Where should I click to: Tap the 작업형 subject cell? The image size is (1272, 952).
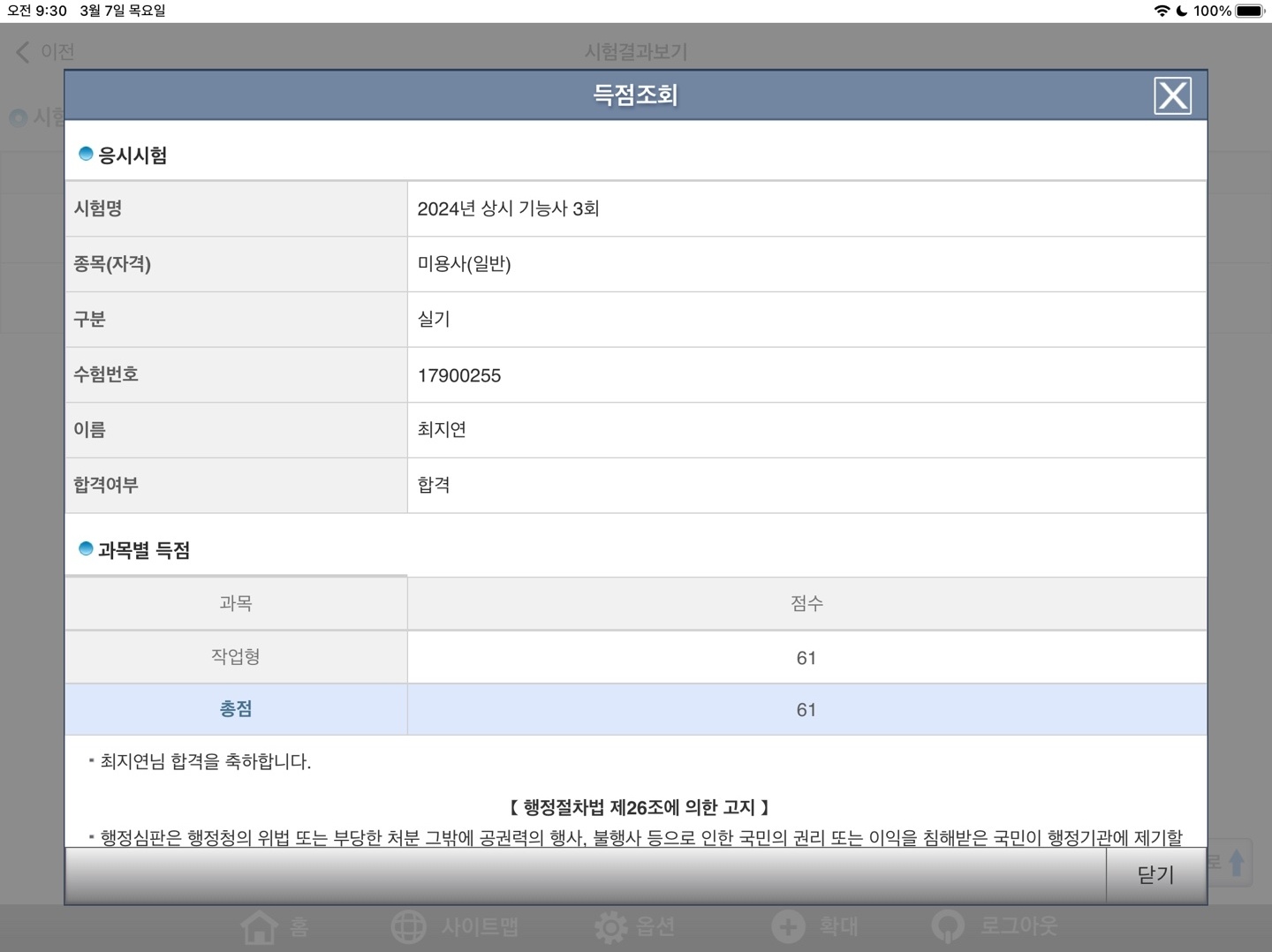[236, 657]
